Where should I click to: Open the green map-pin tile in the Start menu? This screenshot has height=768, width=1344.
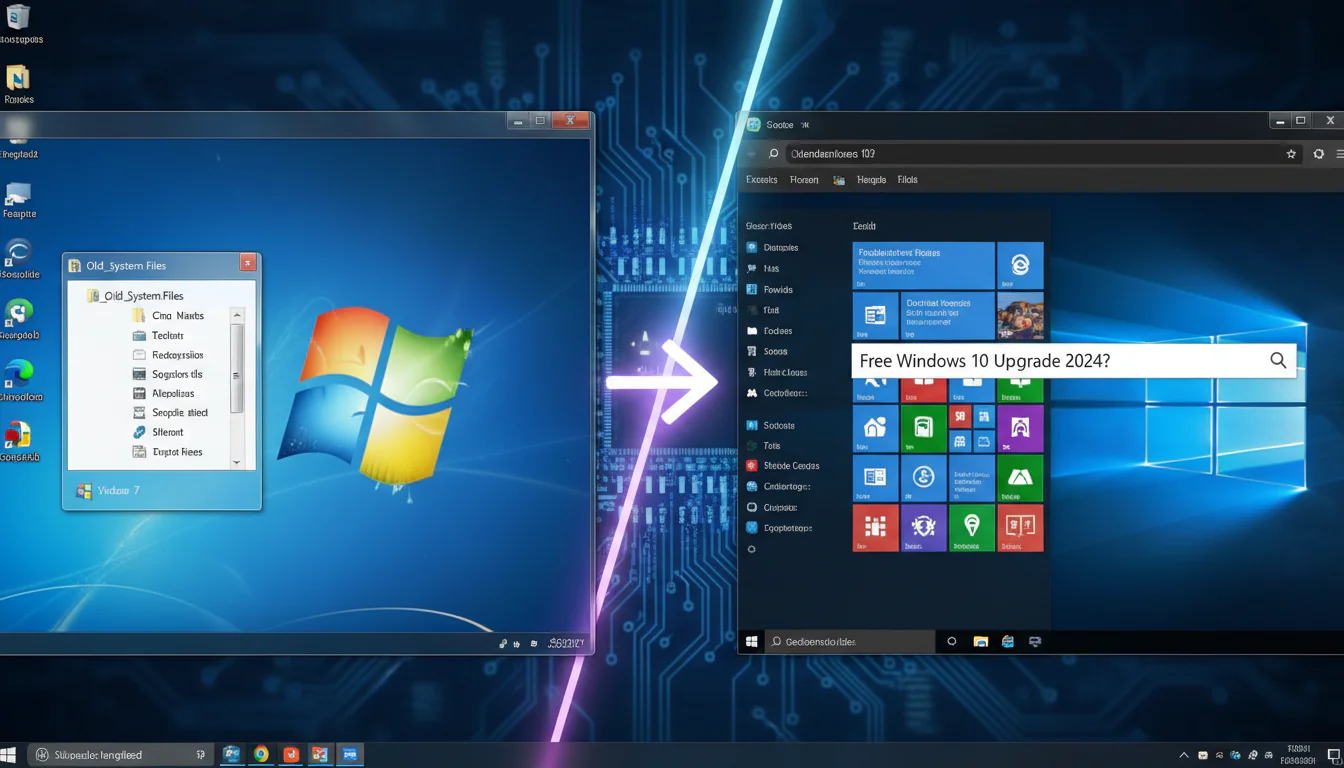coord(971,528)
